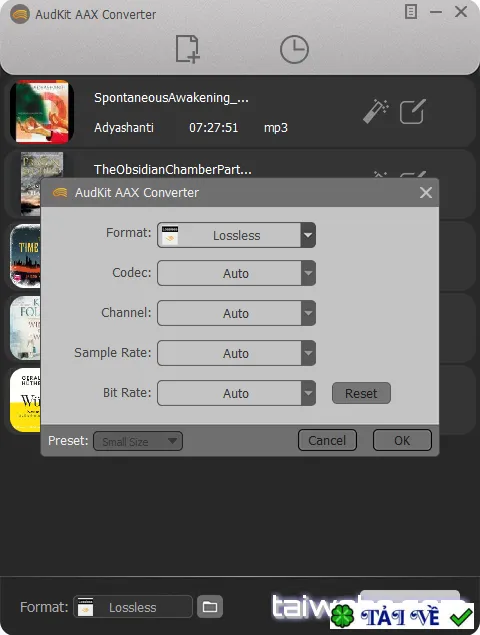Minimize the main AudKit window
The width and height of the screenshot is (480, 635).
pyautogui.click(x=436, y=12)
